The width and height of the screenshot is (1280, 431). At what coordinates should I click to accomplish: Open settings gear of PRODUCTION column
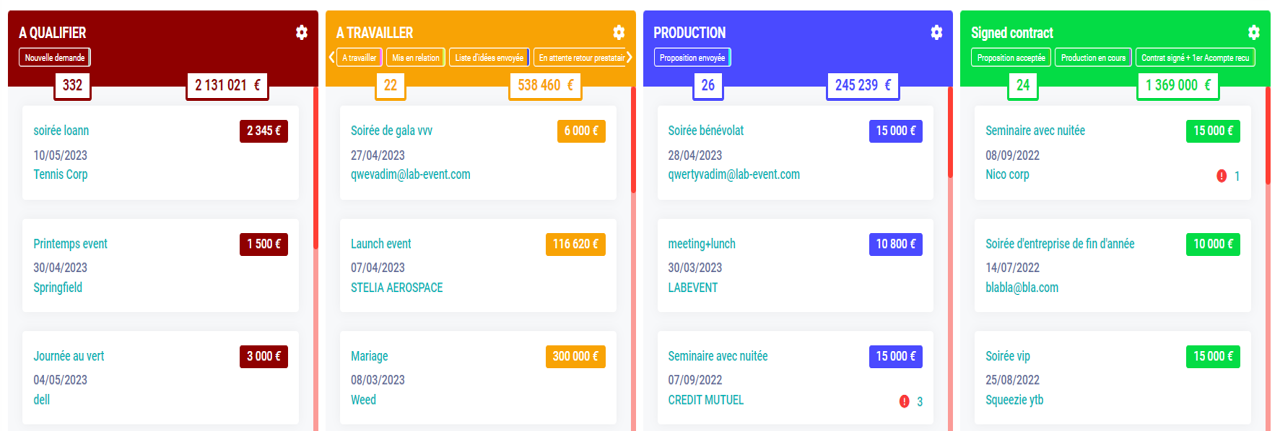(937, 33)
